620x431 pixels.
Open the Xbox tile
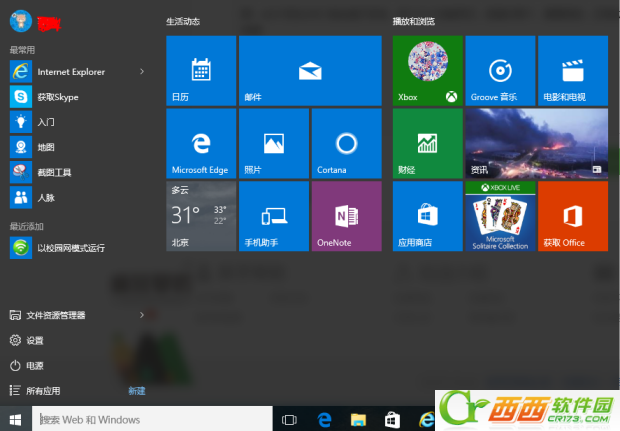427,70
